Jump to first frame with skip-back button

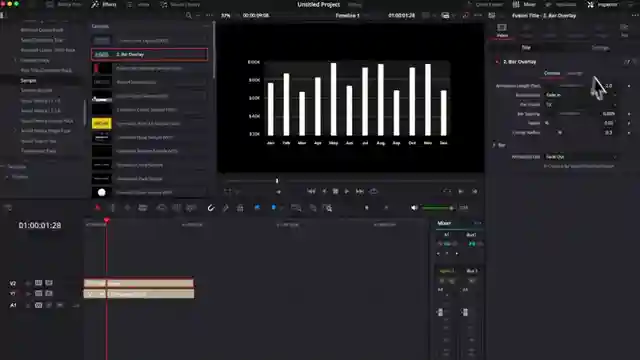pyautogui.click(x=311, y=191)
